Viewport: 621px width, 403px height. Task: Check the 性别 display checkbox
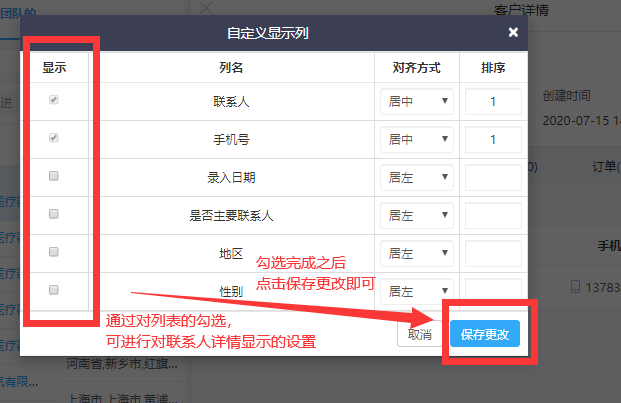tap(53, 290)
